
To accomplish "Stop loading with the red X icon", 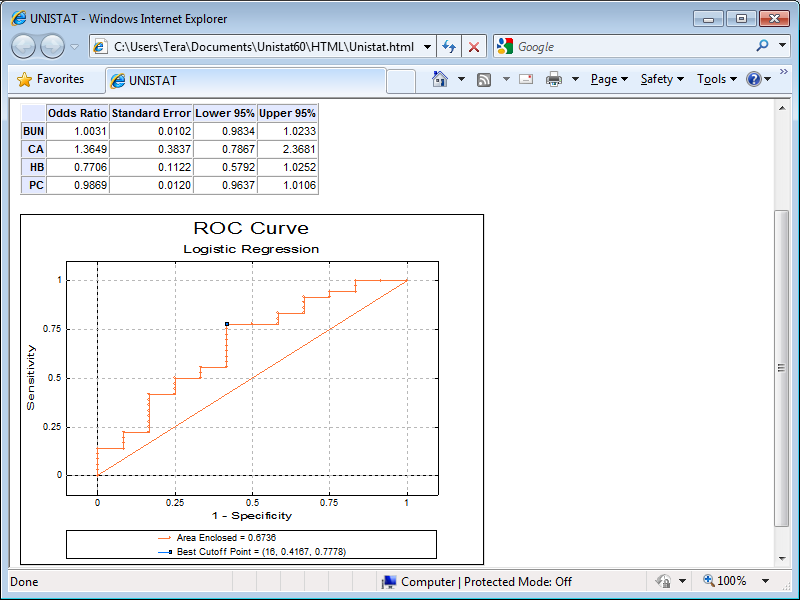I will click(474, 47).
